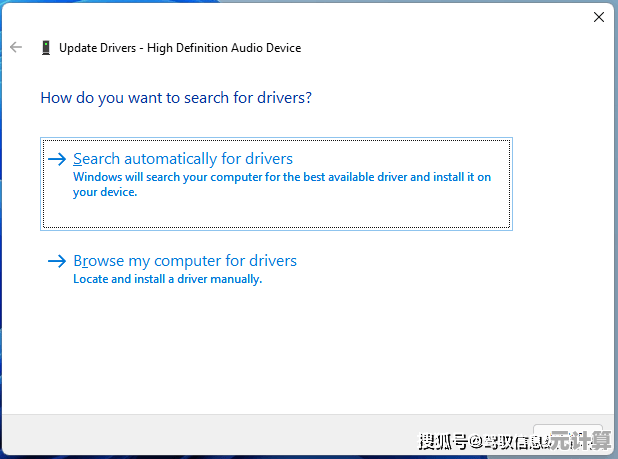Click the 元计算 watermark logo

click(582, 441)
